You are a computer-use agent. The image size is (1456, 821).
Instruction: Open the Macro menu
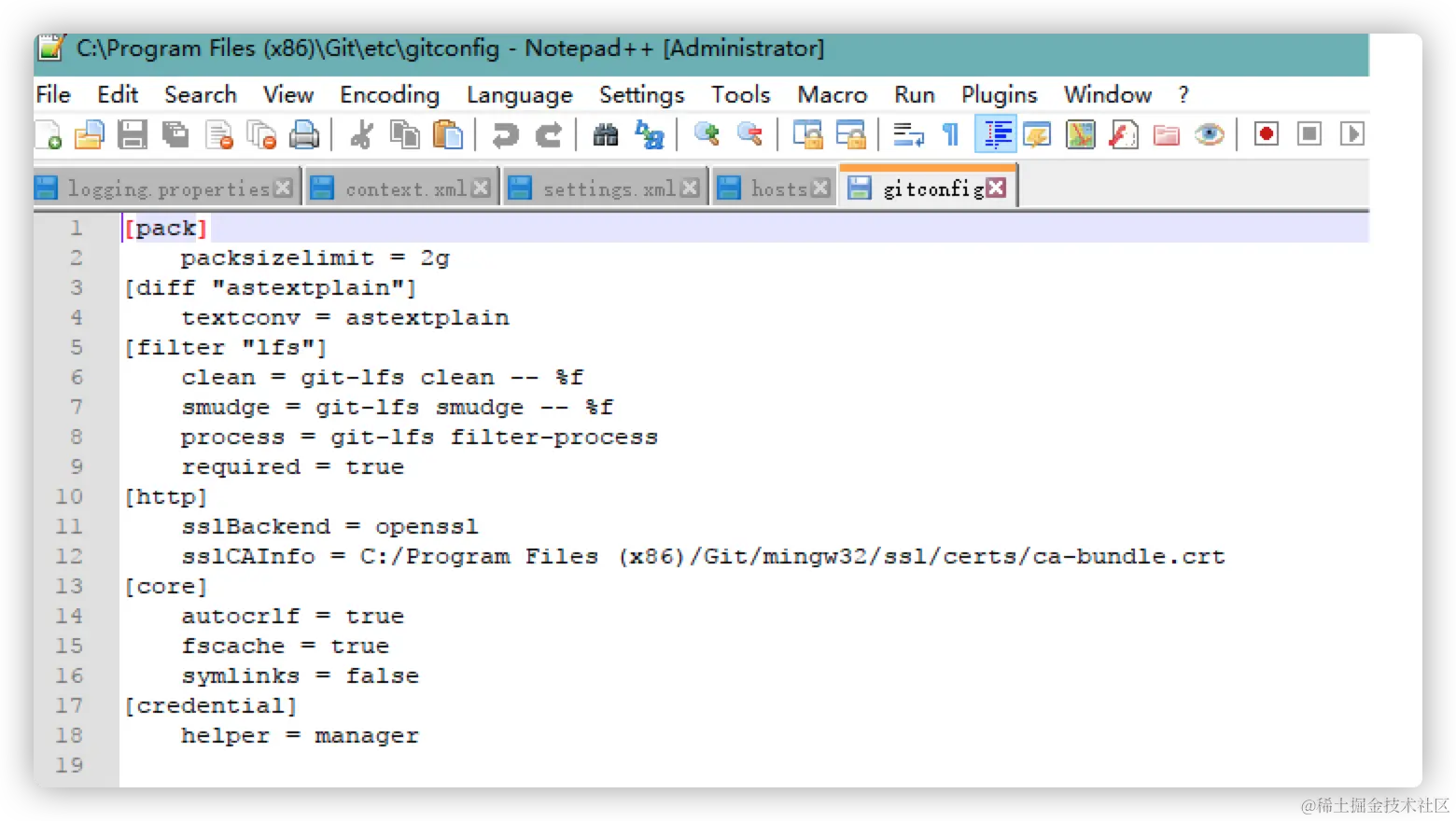click(x=833, y=94)
